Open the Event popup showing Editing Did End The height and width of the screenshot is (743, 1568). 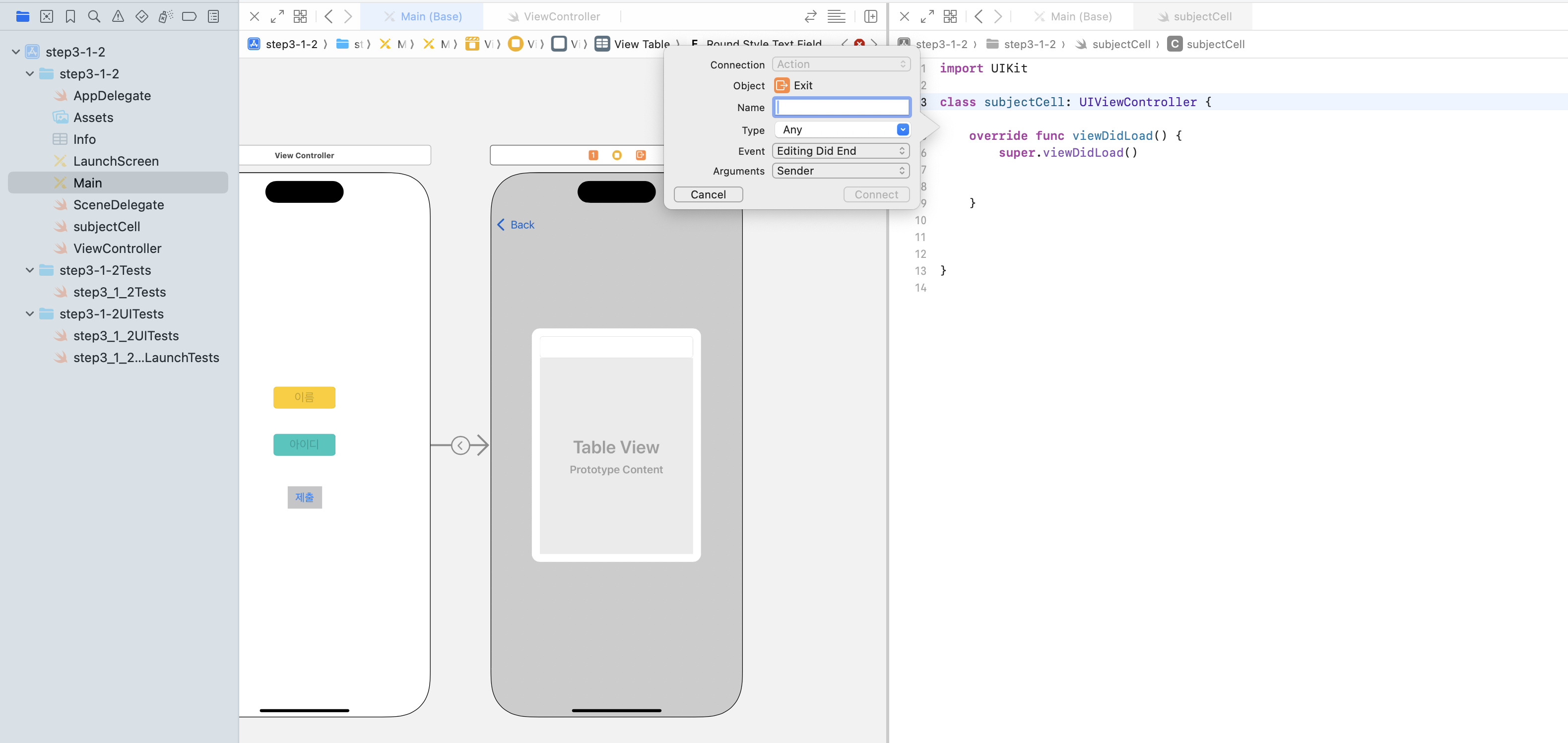[x=841, y=151]
